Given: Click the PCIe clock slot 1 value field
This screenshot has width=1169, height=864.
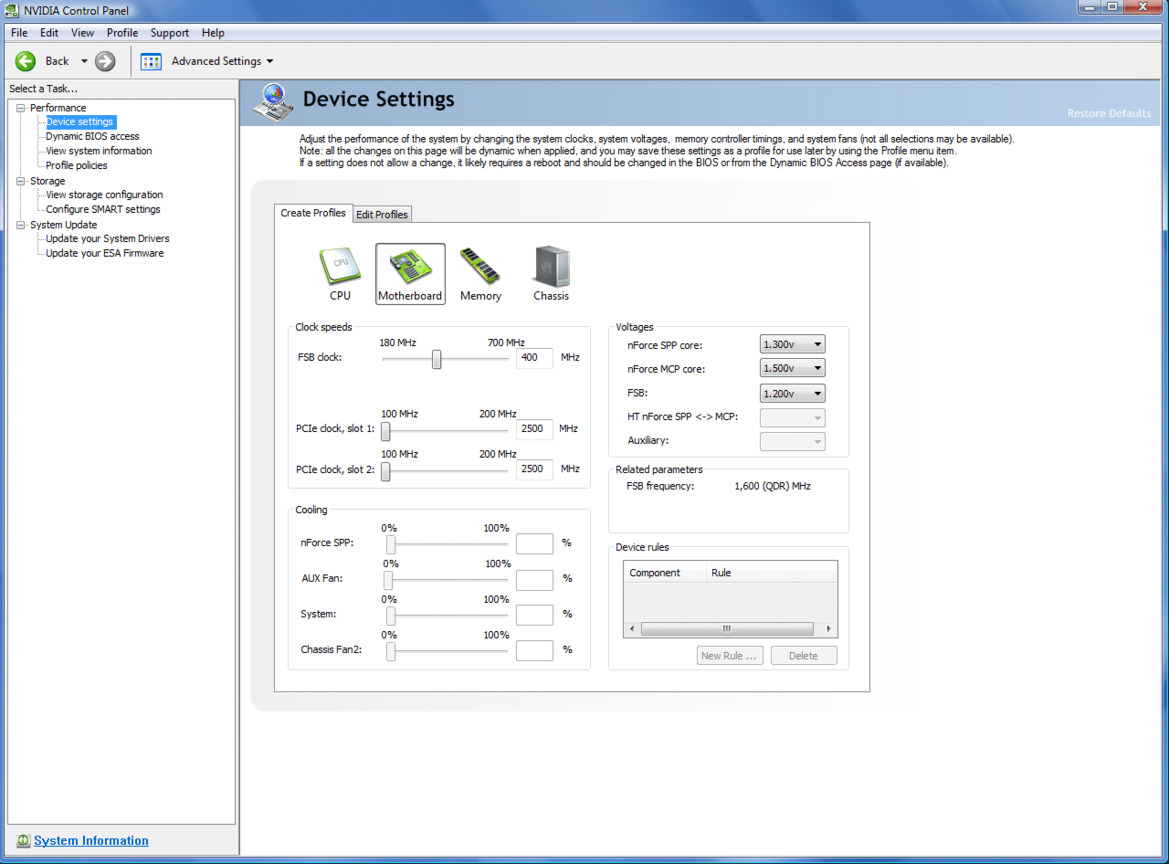Looking at the screenshot, I should pos(535,429).
